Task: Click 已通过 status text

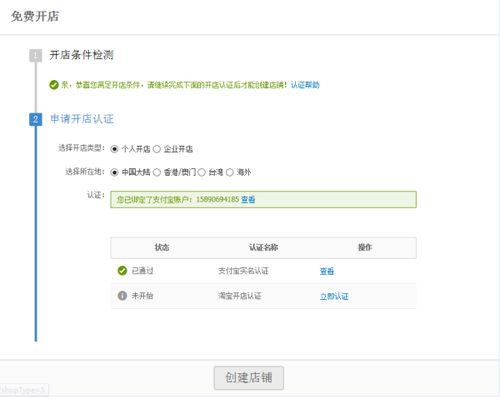Action: pos(142,270)
